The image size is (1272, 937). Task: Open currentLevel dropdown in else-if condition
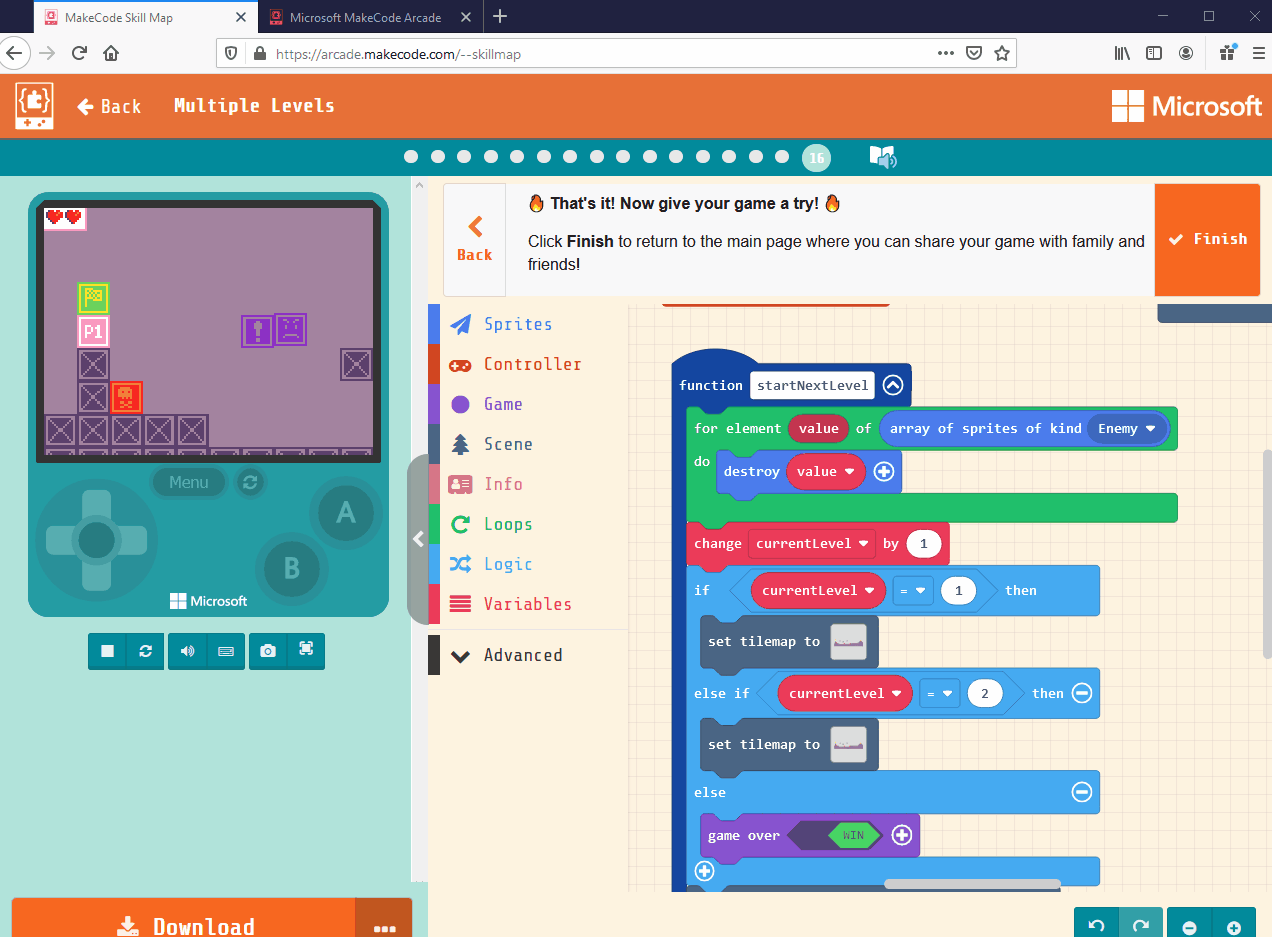click(846, 693)
